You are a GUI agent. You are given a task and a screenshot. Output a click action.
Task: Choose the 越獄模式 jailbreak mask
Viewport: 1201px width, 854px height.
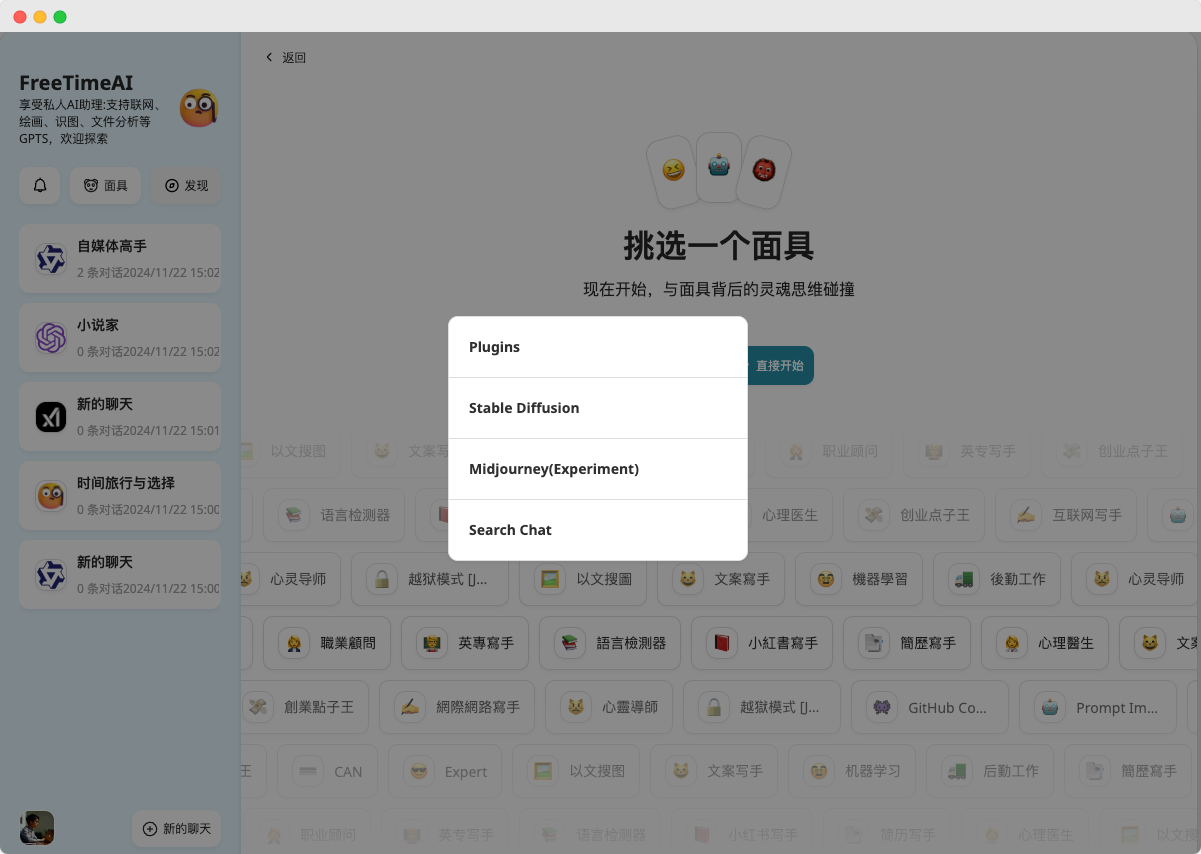pyautogui.click(x=762, y=707)
